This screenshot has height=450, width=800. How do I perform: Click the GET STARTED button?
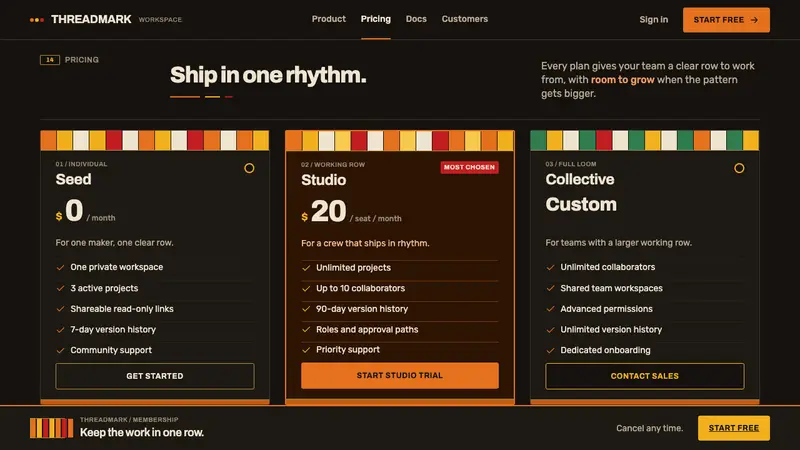coord(155,376)
